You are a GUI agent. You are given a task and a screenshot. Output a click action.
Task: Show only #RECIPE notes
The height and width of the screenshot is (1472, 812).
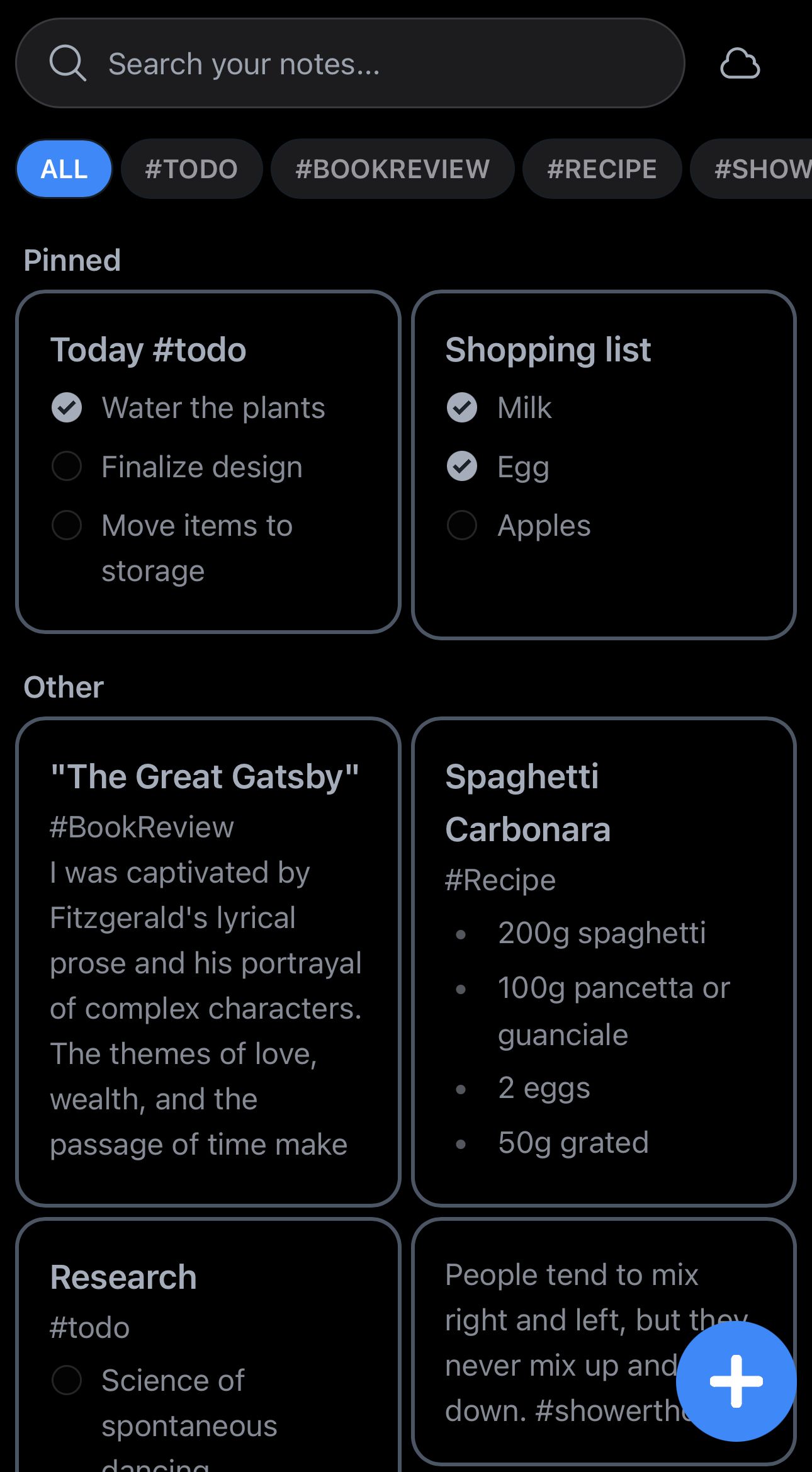(602, 169)
